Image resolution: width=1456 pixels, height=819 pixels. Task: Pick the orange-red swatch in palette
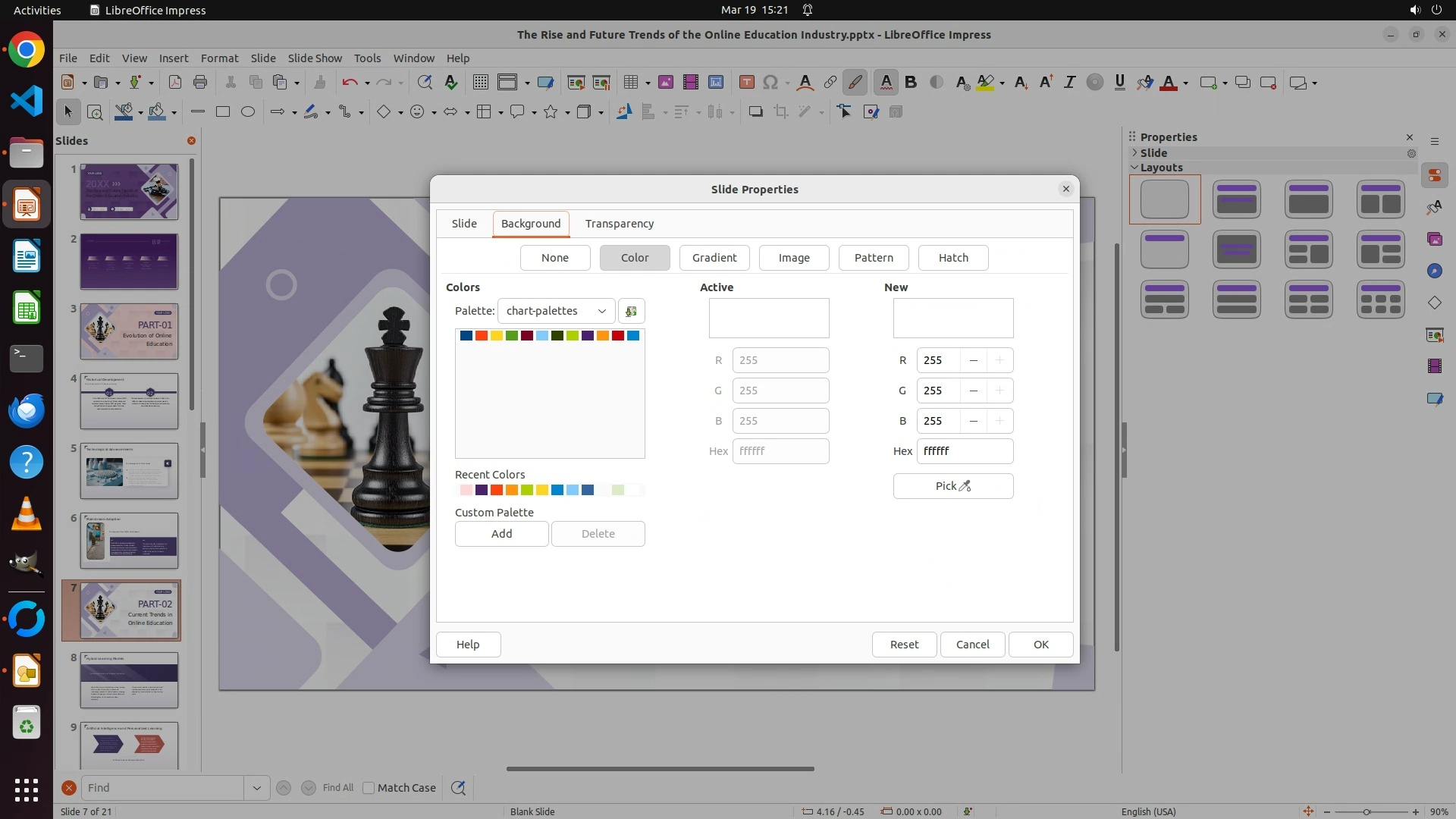point(482,336)
